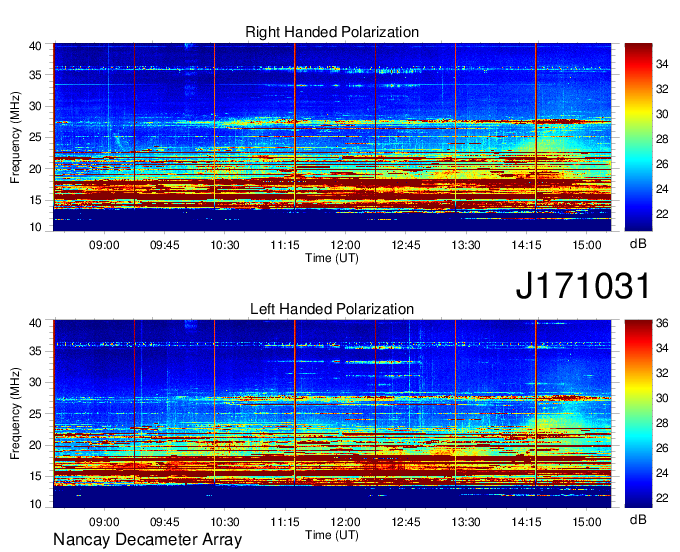Click the 15:00 tick on the top plot
The image size is (680, 552).
[x=587, y=245]
